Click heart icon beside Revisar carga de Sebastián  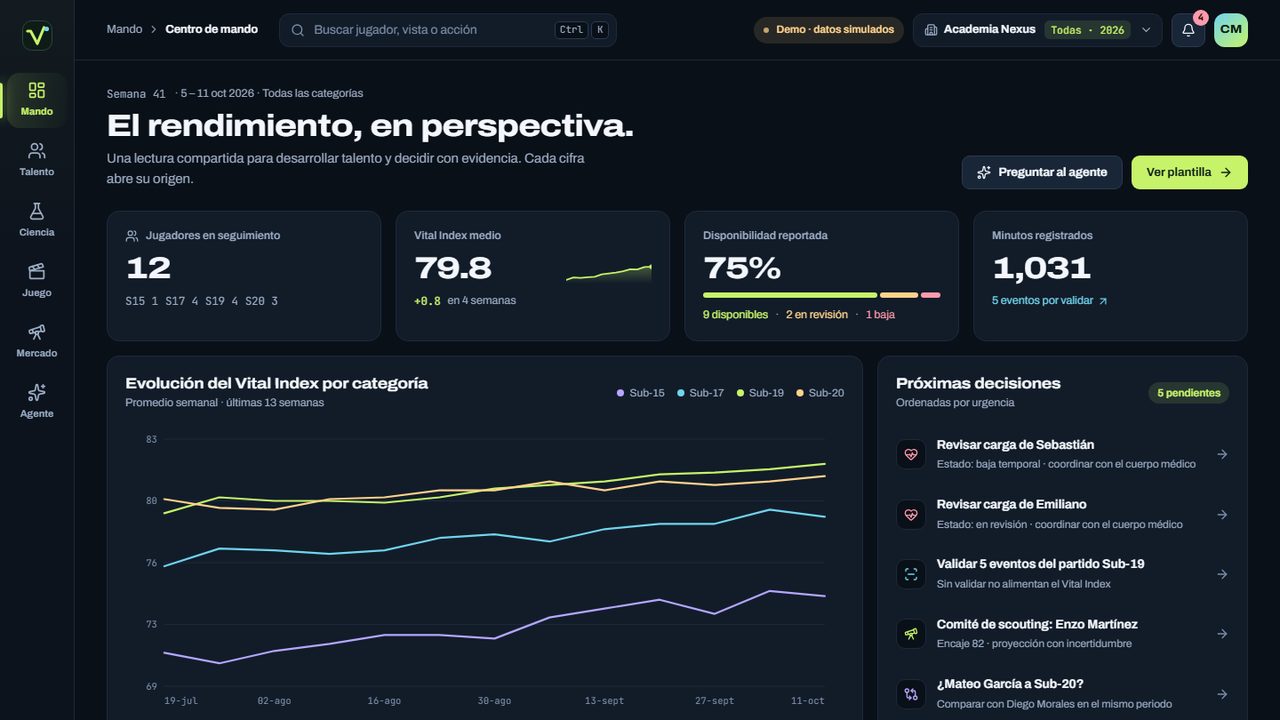click(911, 454)
